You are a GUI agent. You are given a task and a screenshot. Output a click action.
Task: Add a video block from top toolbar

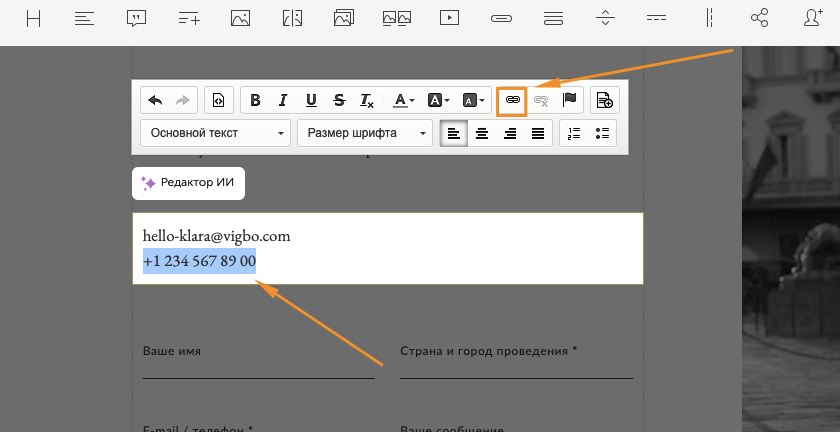[x=449, y=18]
